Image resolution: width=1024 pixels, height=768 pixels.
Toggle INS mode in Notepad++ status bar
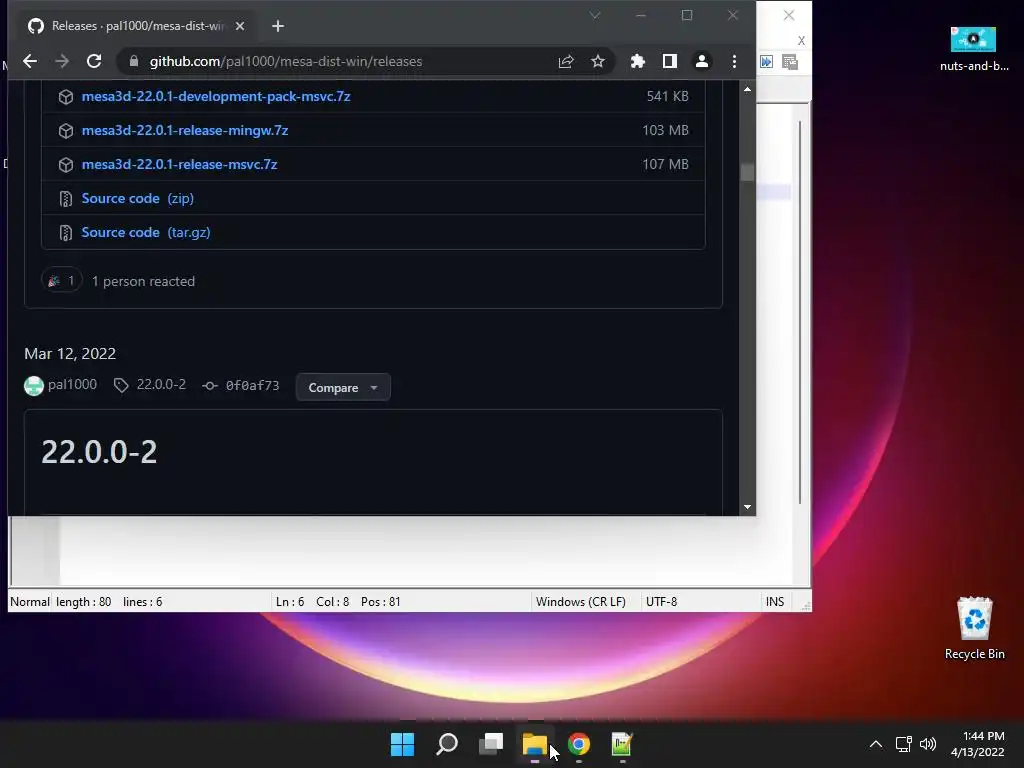click(x=775, y=601)
